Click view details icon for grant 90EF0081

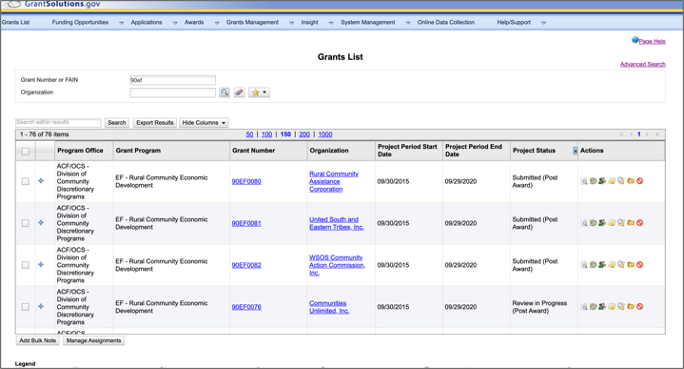coord(584,223)
